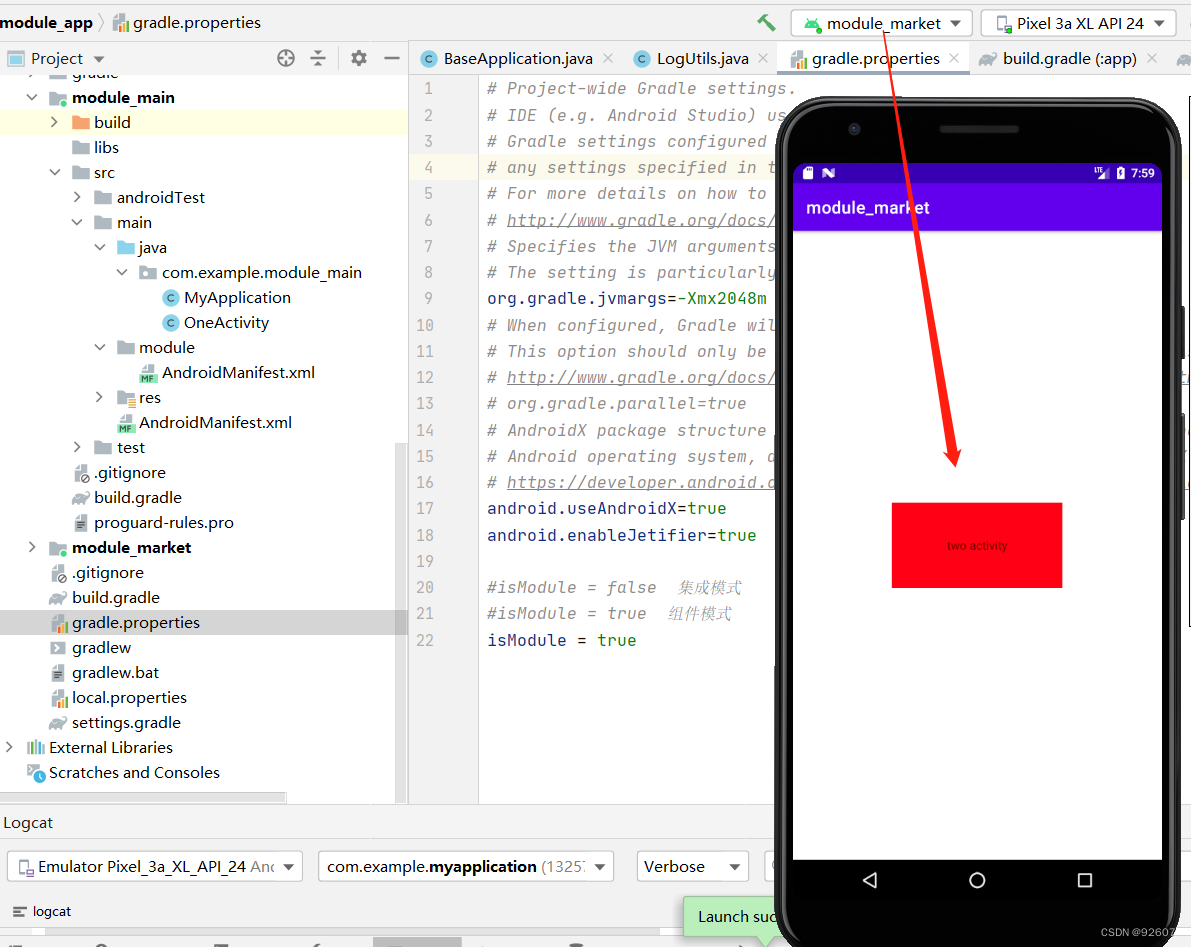Open the developer.android link on line 16

point(640,482)
